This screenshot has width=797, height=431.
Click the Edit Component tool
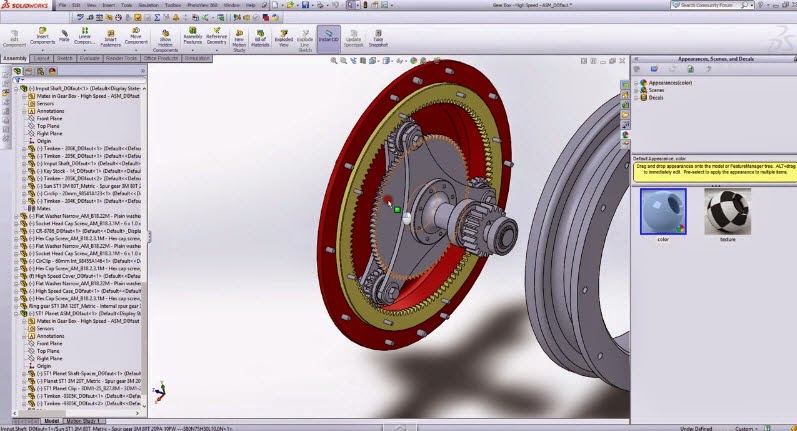[x=14, y=39]
